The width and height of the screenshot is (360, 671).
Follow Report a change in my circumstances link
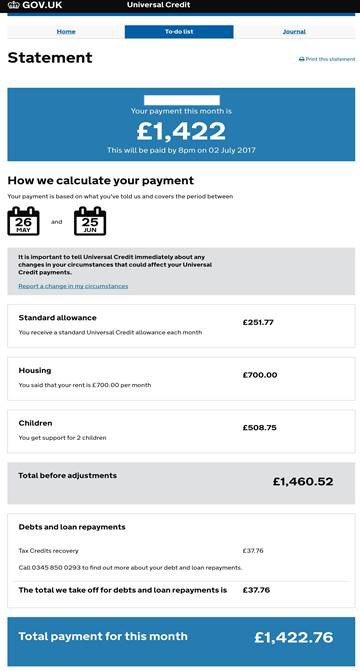coord(73,286)
